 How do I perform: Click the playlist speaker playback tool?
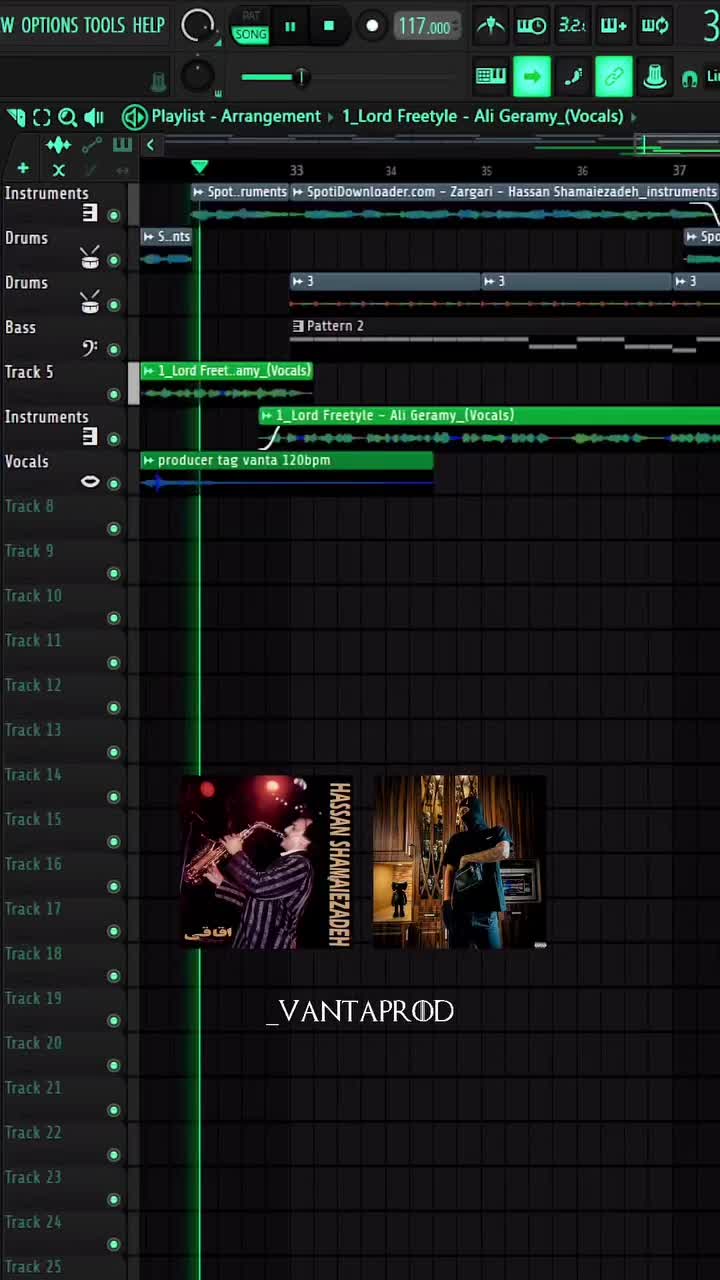coord(94,117)
